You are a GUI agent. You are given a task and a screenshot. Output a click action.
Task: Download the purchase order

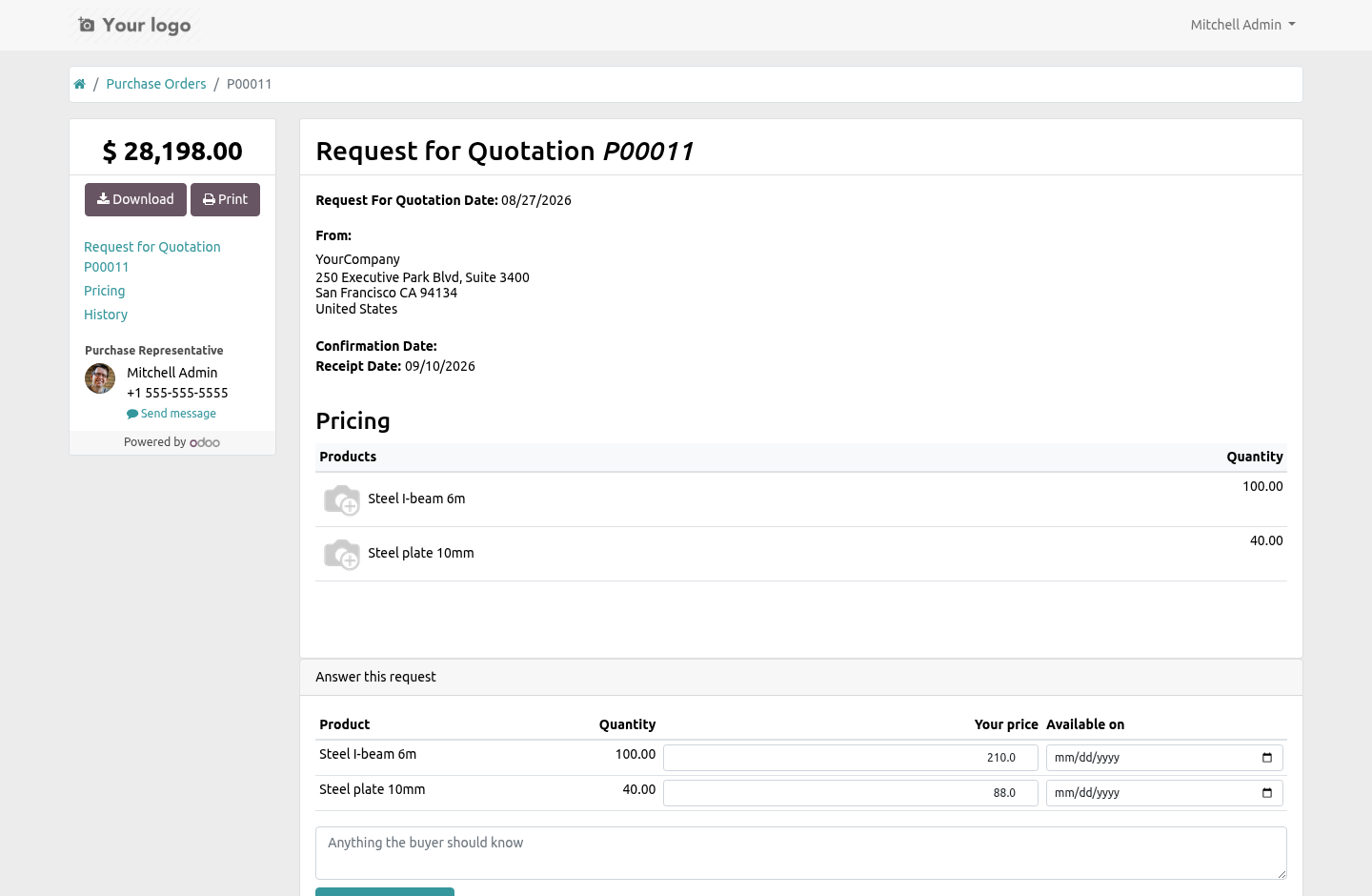[x=135, y=199]
